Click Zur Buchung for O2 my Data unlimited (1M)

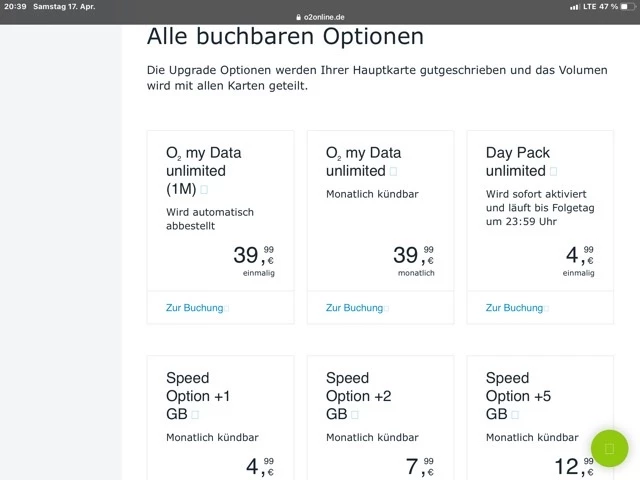pos(195,308)
